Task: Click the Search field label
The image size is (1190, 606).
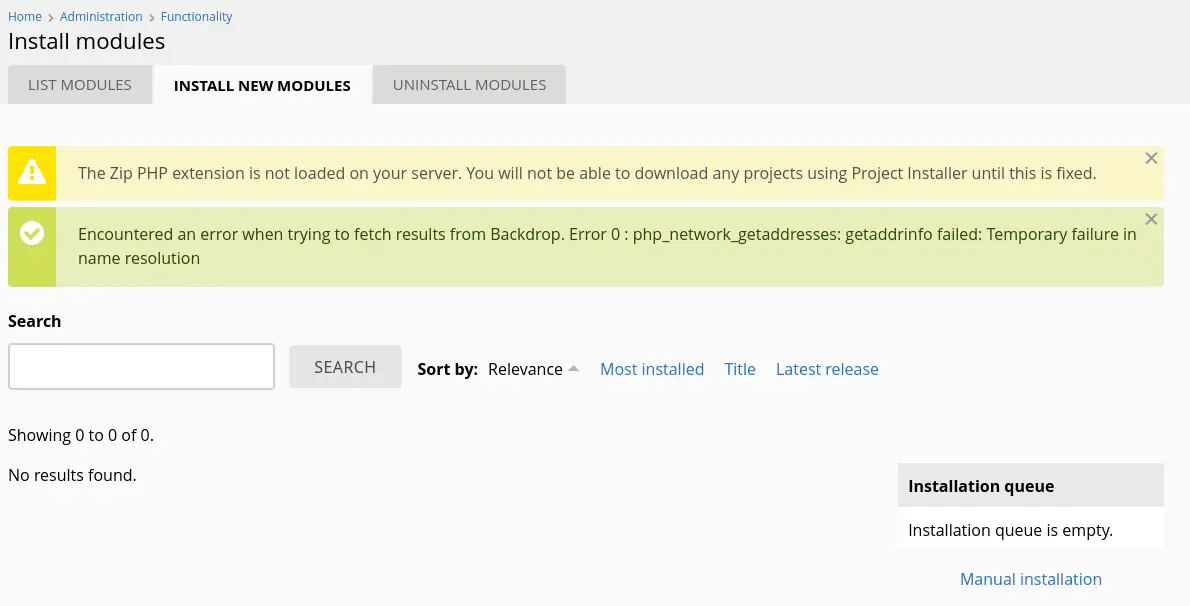Action: tap(35, 321)
